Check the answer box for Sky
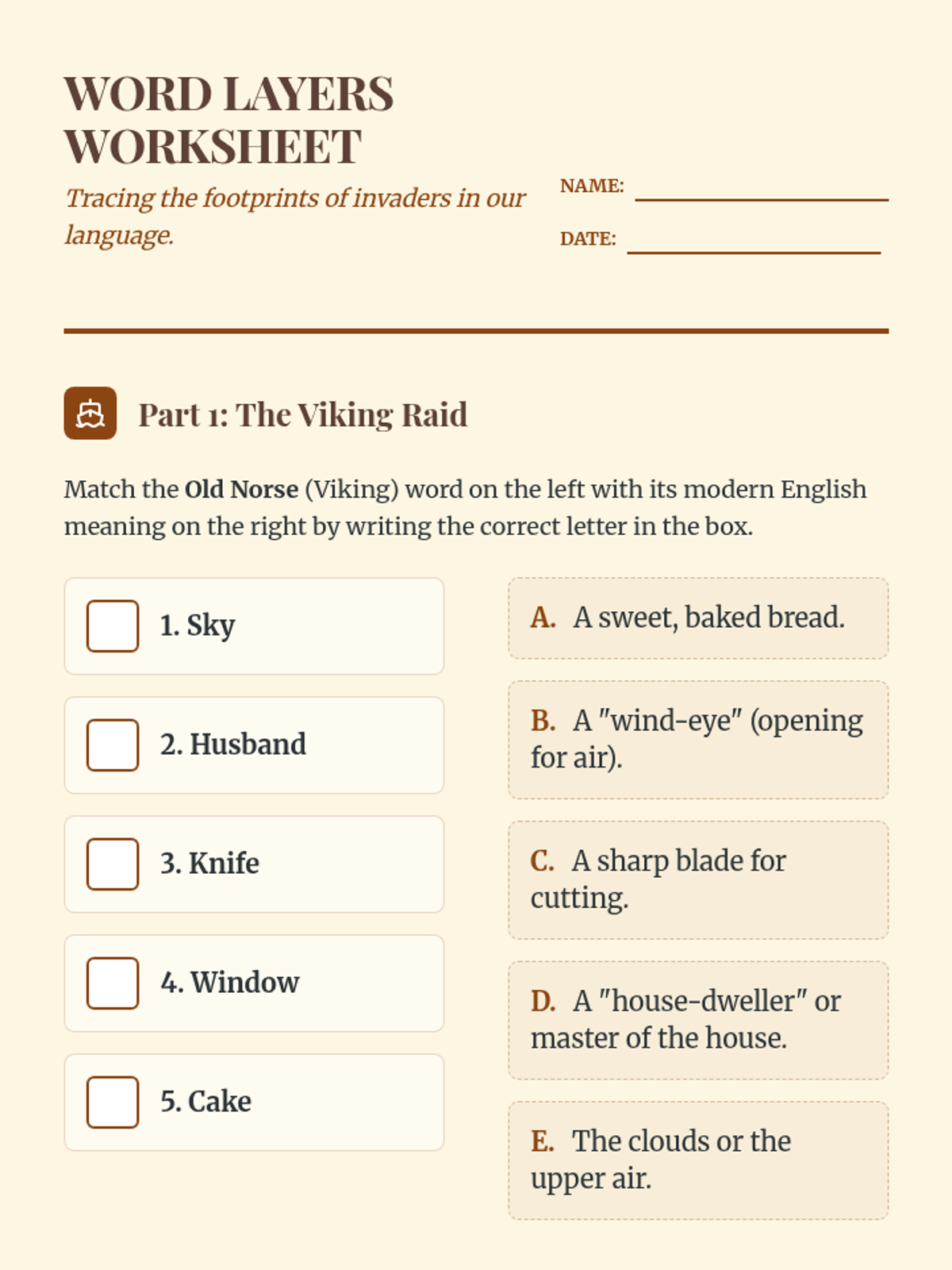 click(x=113, y=626)
